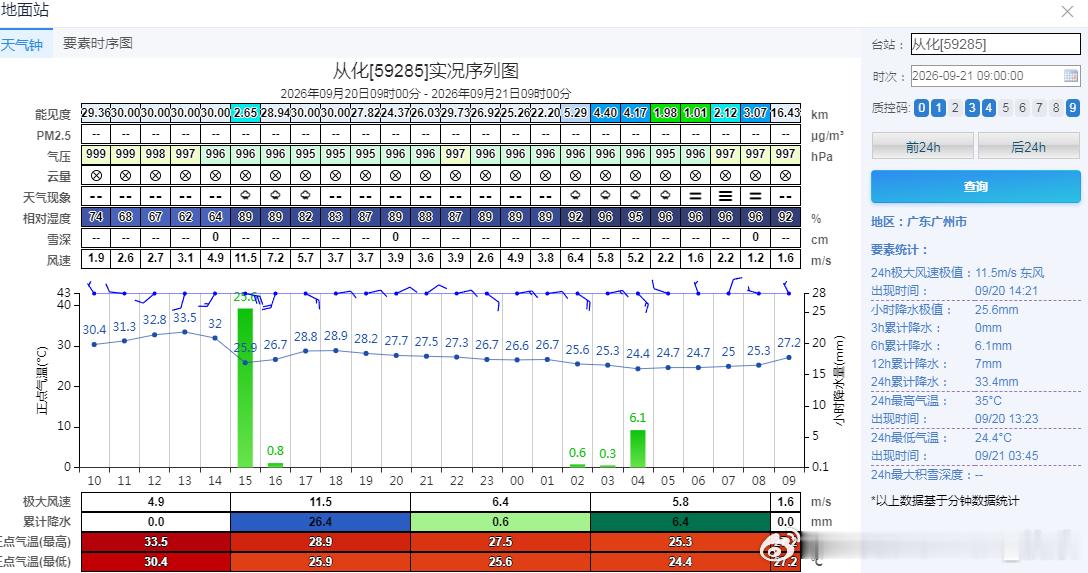Viewport: 1088px width, 573px height.
Task: Click the 前24h button
Action: [922, 147]
